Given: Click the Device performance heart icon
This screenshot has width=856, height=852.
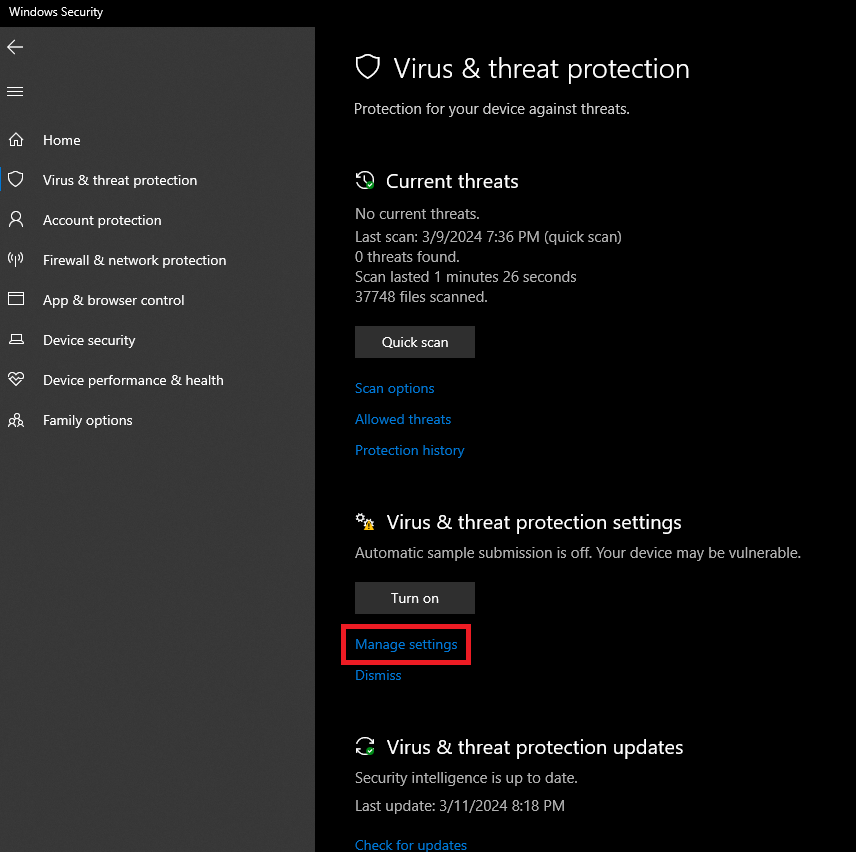Looking at the screenshot, I should pyautogui.click(x=16, y=380).
